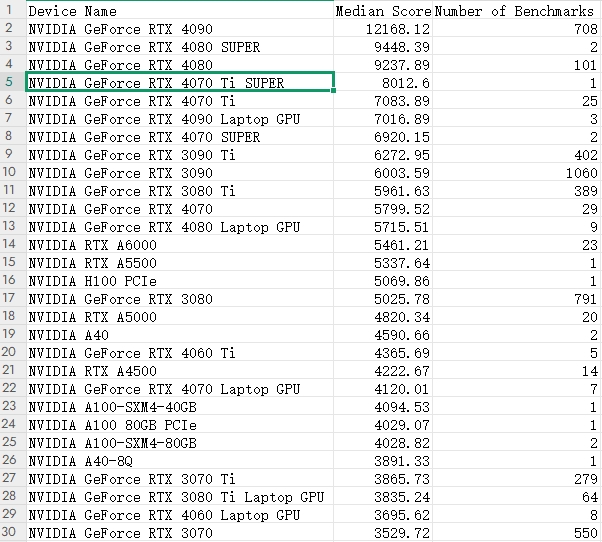Select median score 6272.95
This screenshot has width=602, height=542.
click(383, 154)
